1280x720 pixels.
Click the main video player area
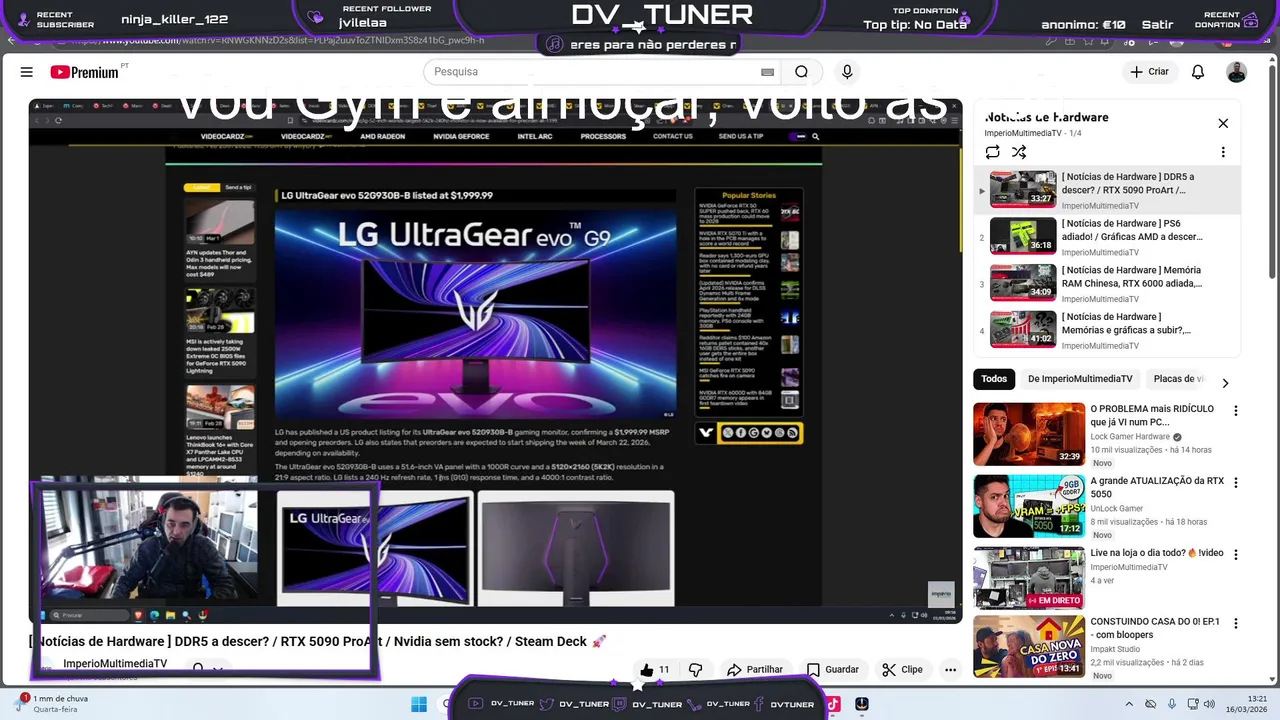495,361
